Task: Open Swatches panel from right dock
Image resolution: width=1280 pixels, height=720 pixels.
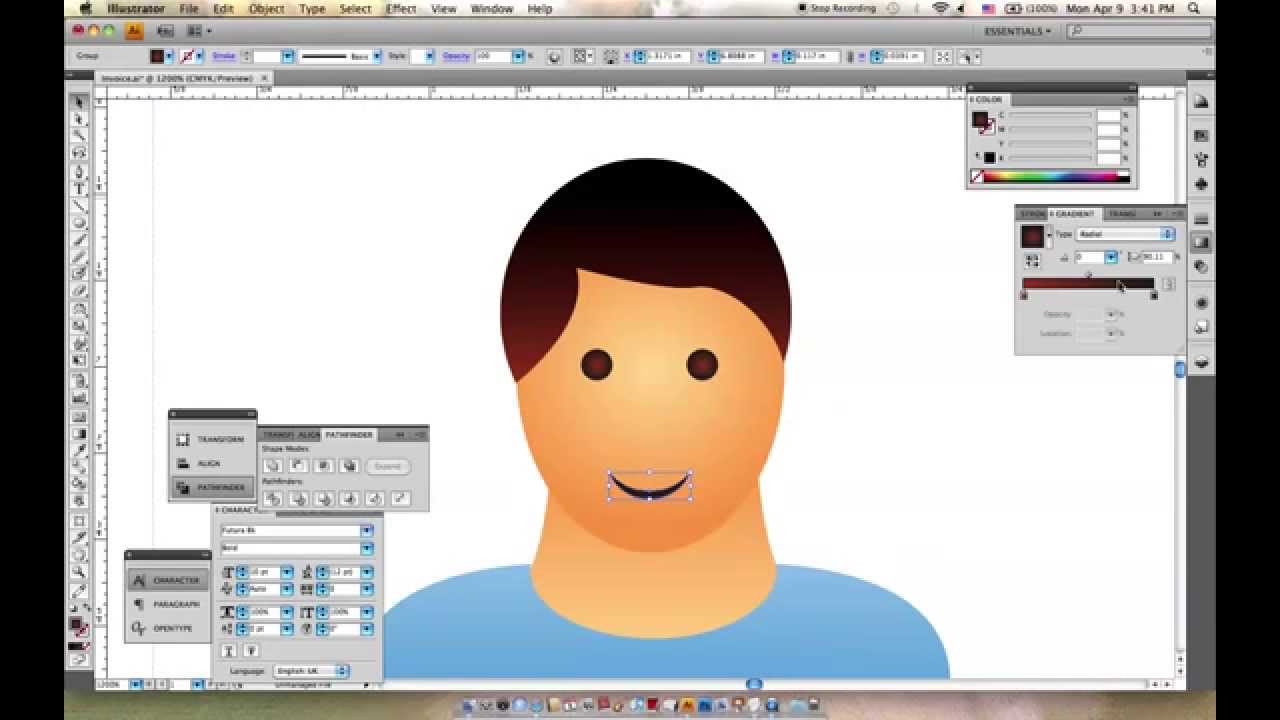Action: 1201,135
